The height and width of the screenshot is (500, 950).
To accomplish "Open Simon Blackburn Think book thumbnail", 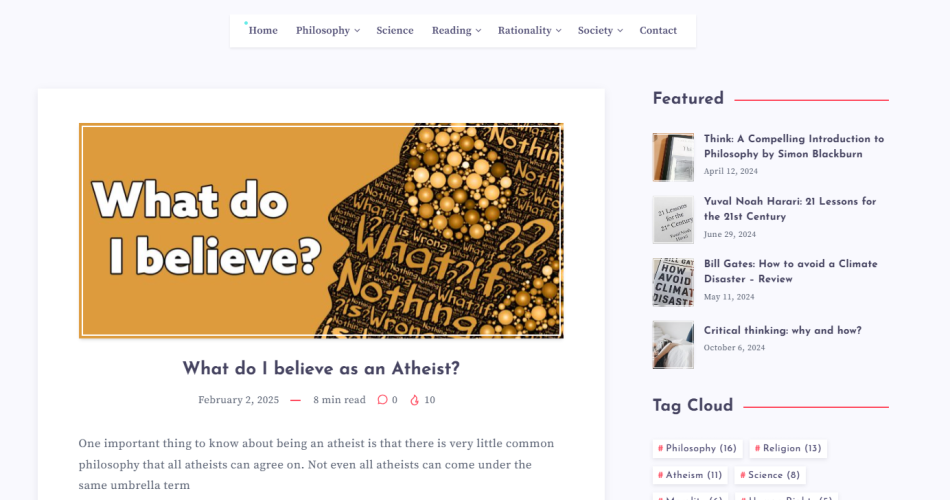I will point(673,157).
